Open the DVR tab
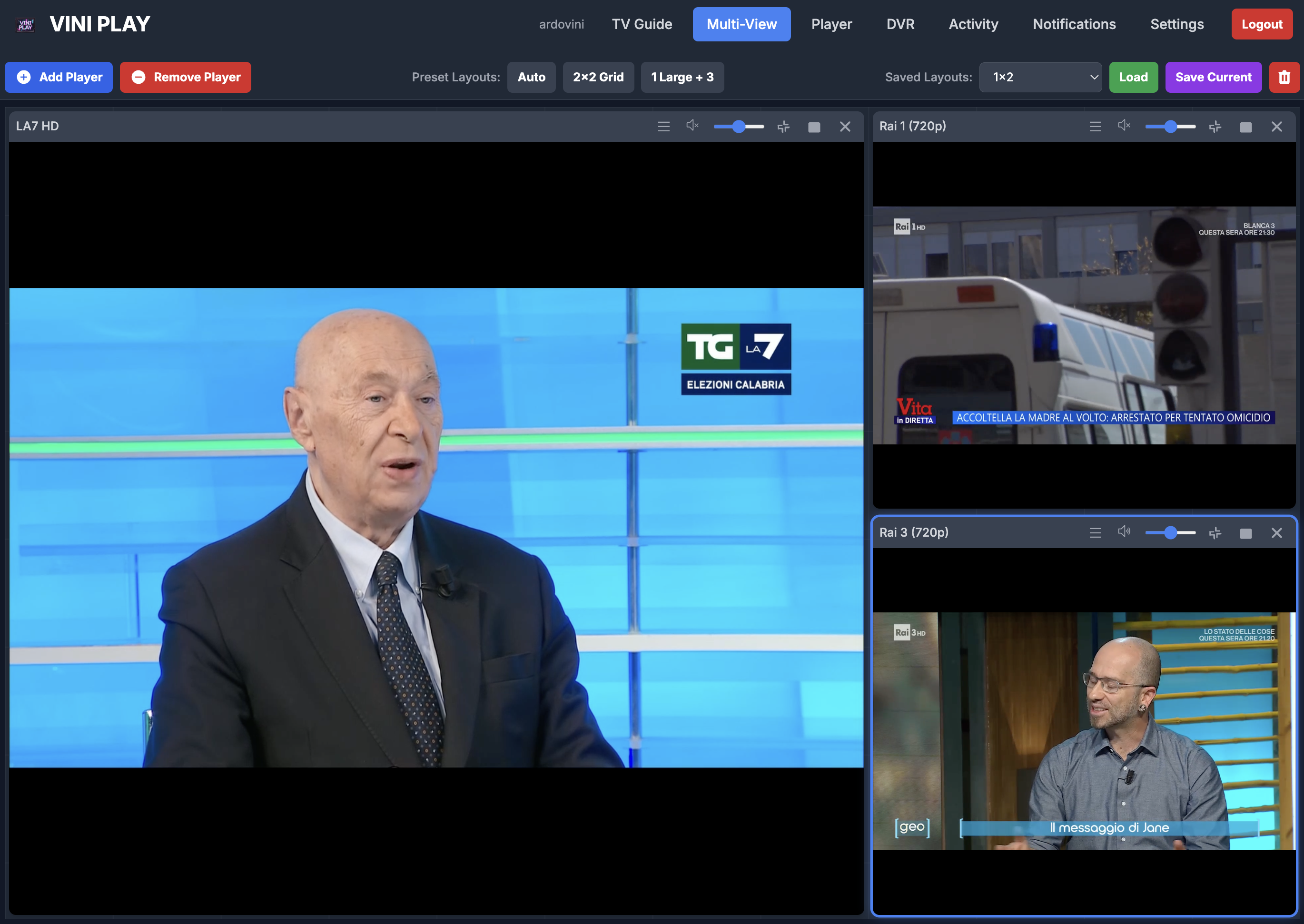The width and height of the screenshot is (1304, 924). (x=900, y=24)
